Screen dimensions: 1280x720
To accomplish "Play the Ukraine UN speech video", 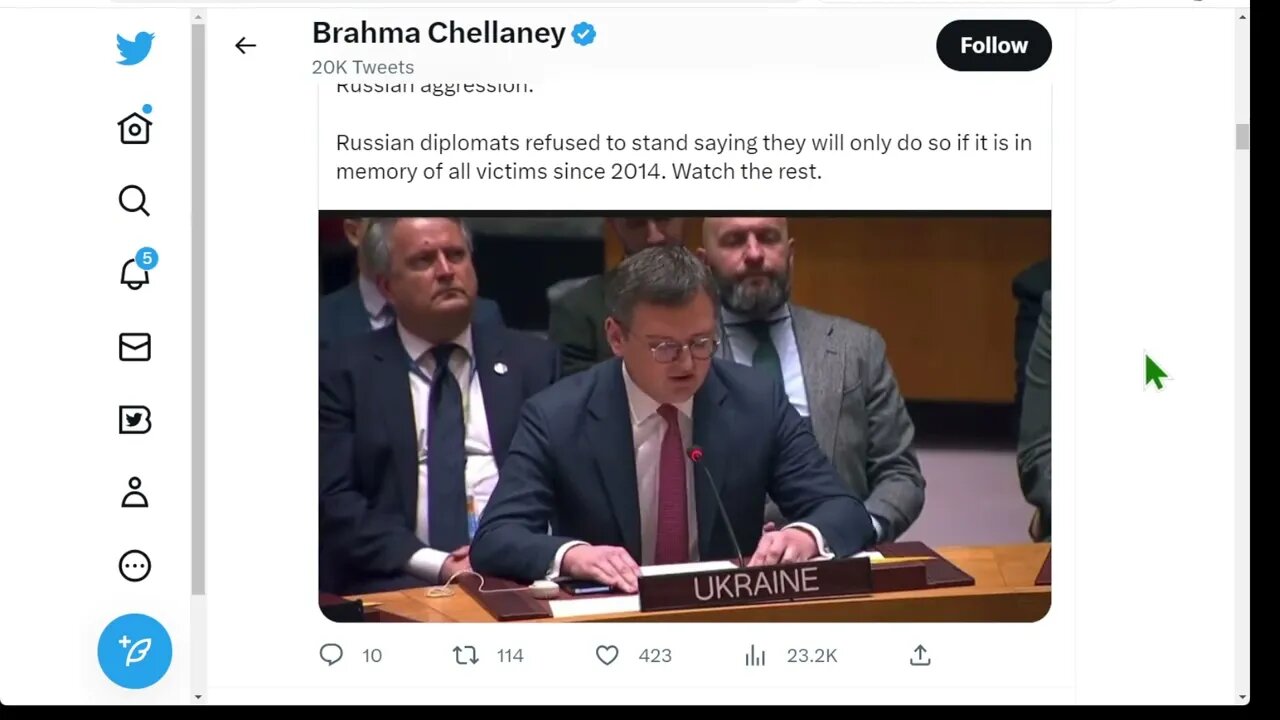I will (x=684, y=415).
